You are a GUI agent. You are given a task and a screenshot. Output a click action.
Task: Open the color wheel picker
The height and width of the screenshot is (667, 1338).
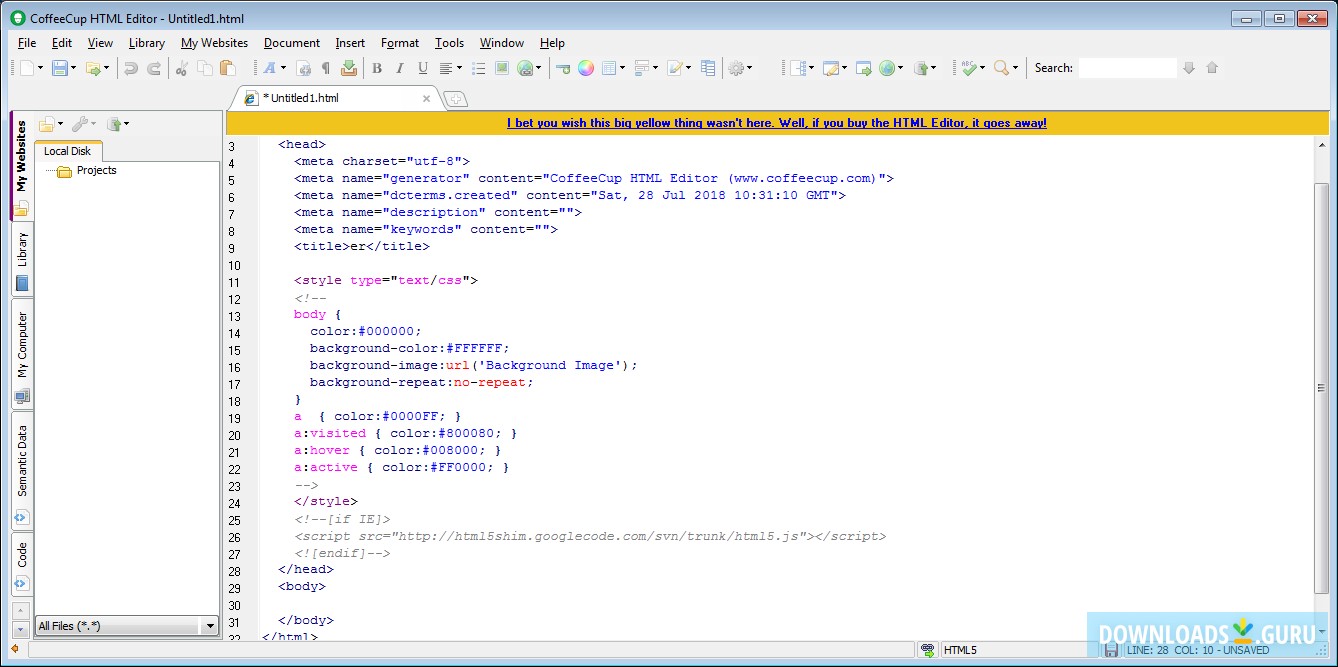pyautogui.click(x=586, y=68)
